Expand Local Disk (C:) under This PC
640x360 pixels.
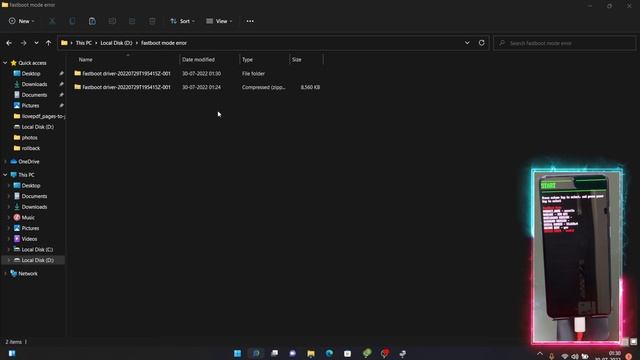point(9,249)
